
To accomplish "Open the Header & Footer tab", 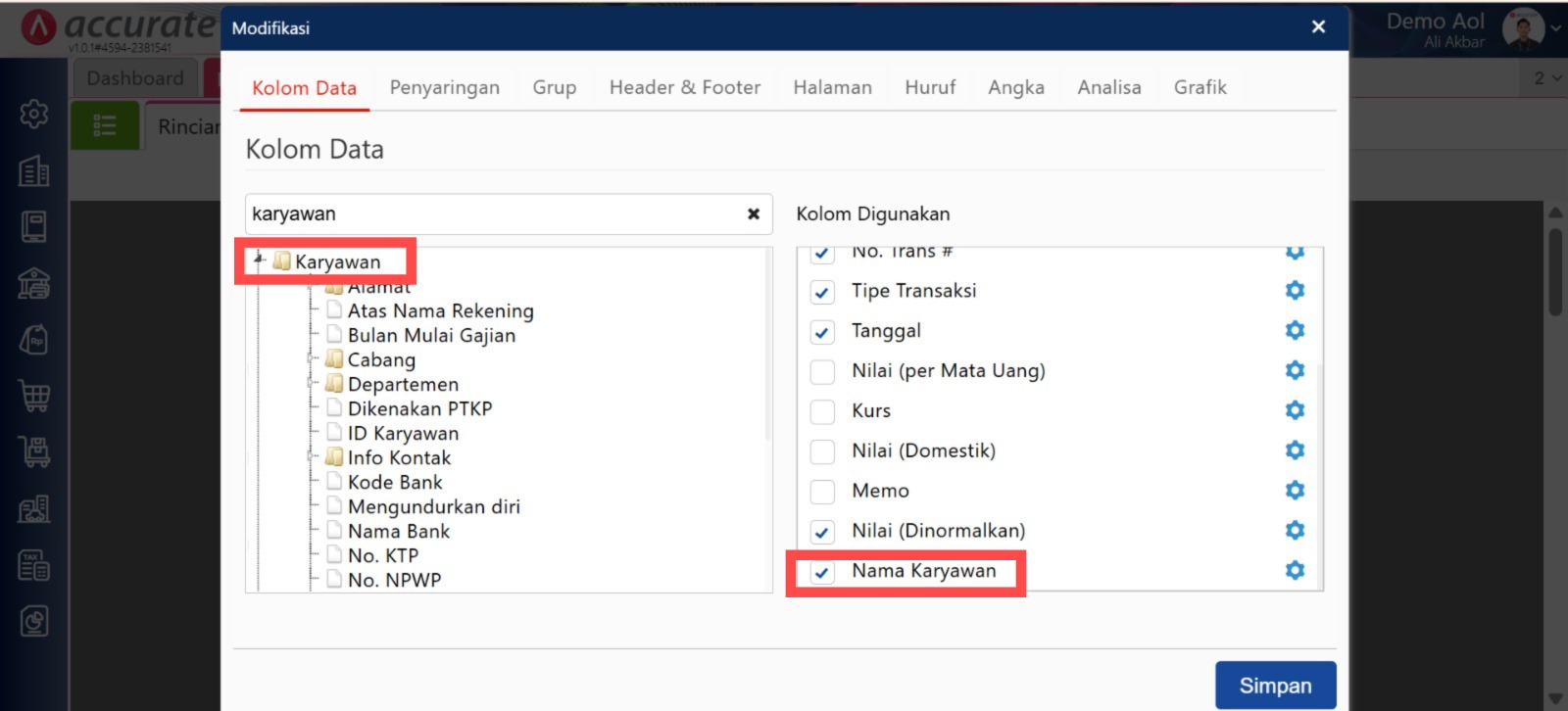I will pos(685,87).
